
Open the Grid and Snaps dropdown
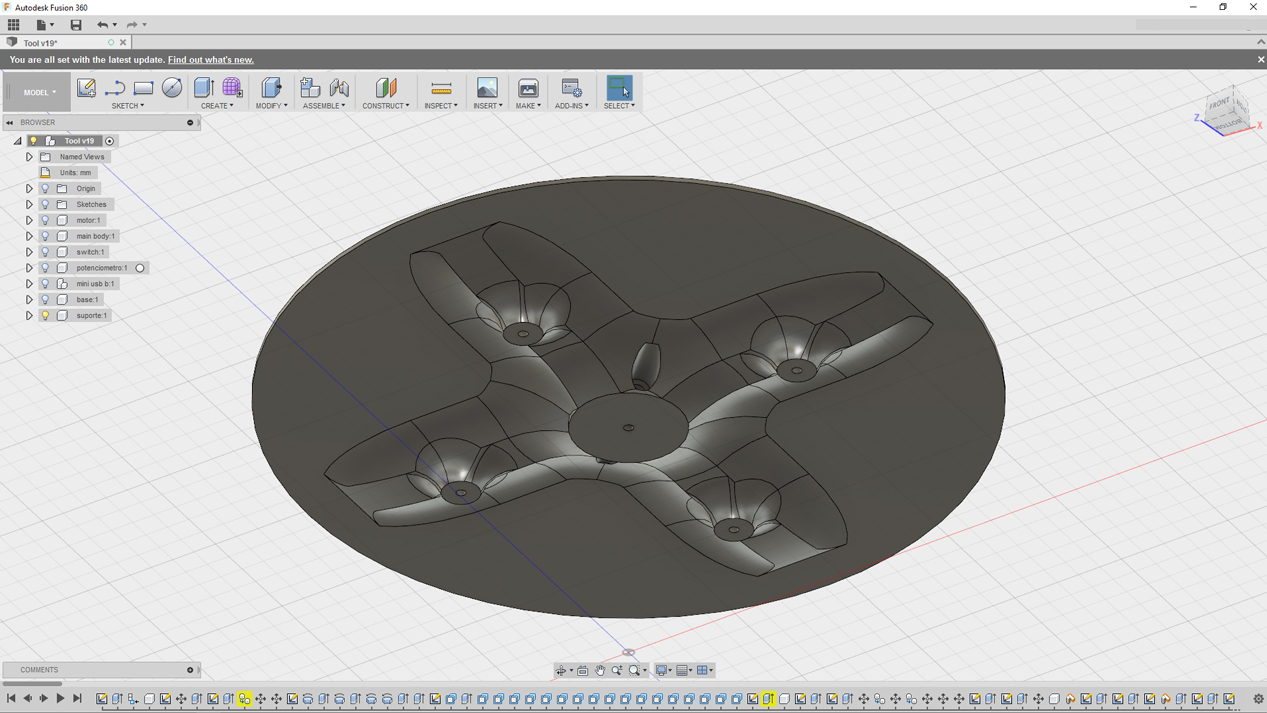click(x=685, y=670)
